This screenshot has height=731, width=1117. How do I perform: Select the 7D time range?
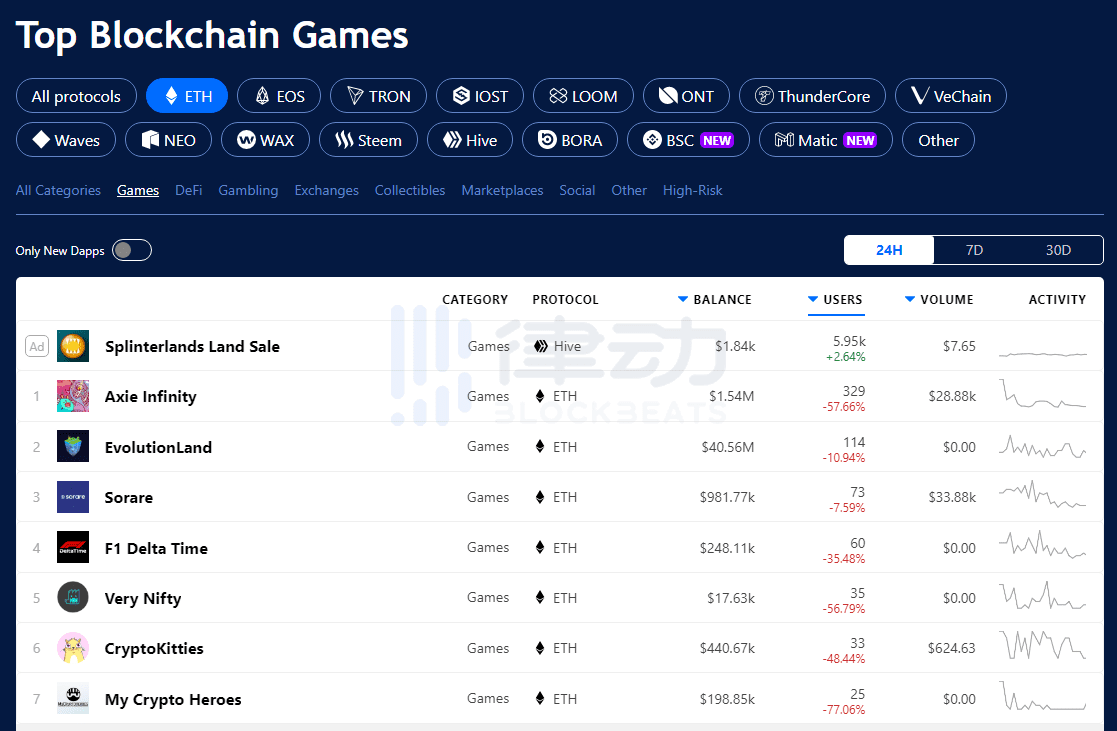975,250
